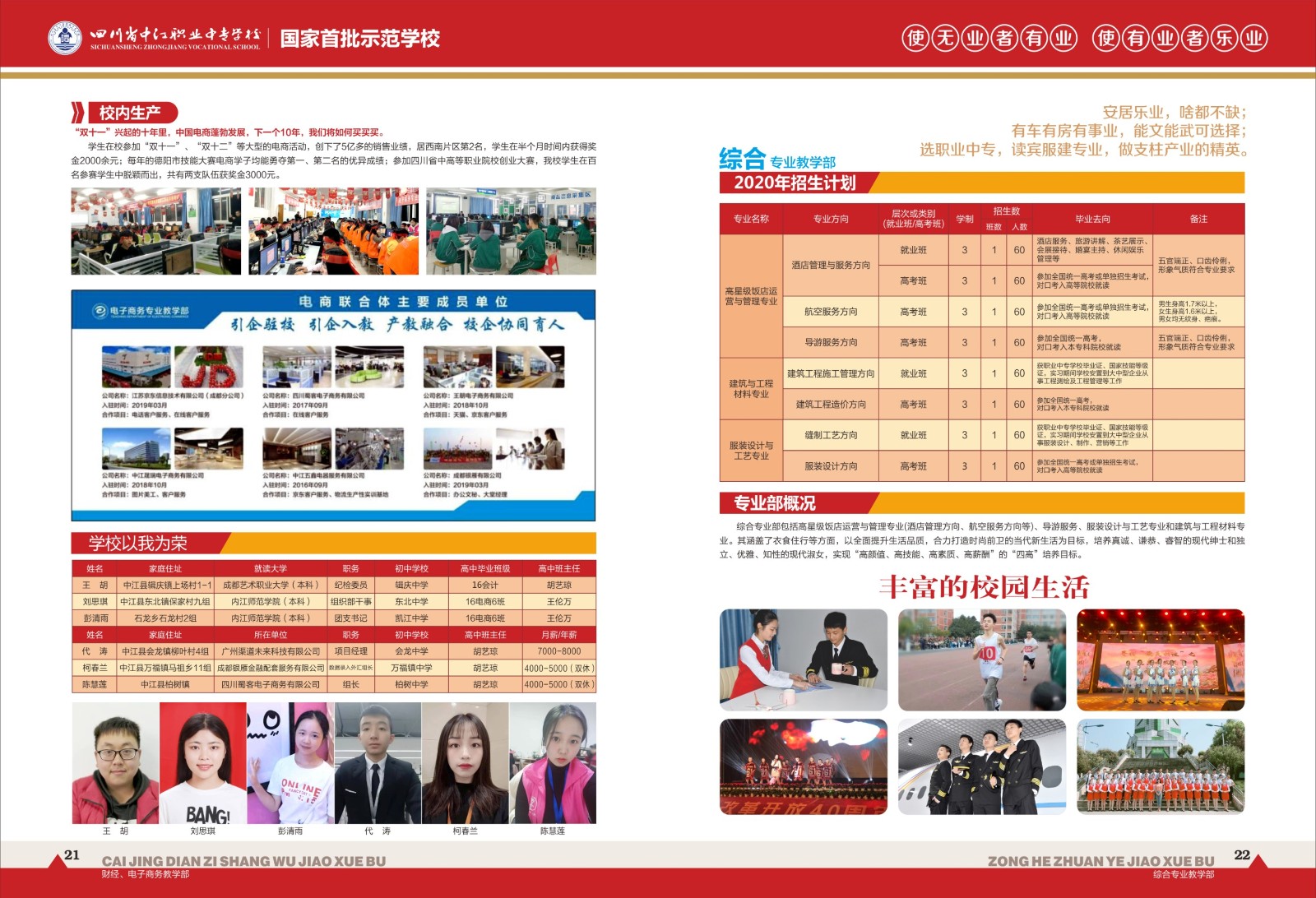Select the 2020年招生计划 heading bar

click(x=795, y=183)
